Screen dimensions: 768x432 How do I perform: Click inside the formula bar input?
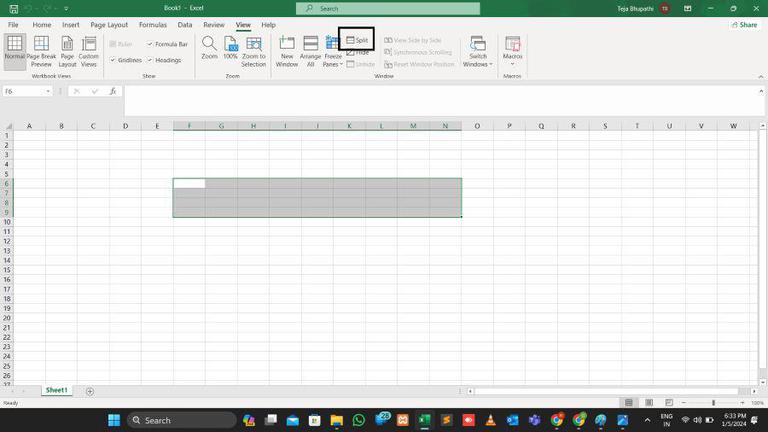click(439, 100)
